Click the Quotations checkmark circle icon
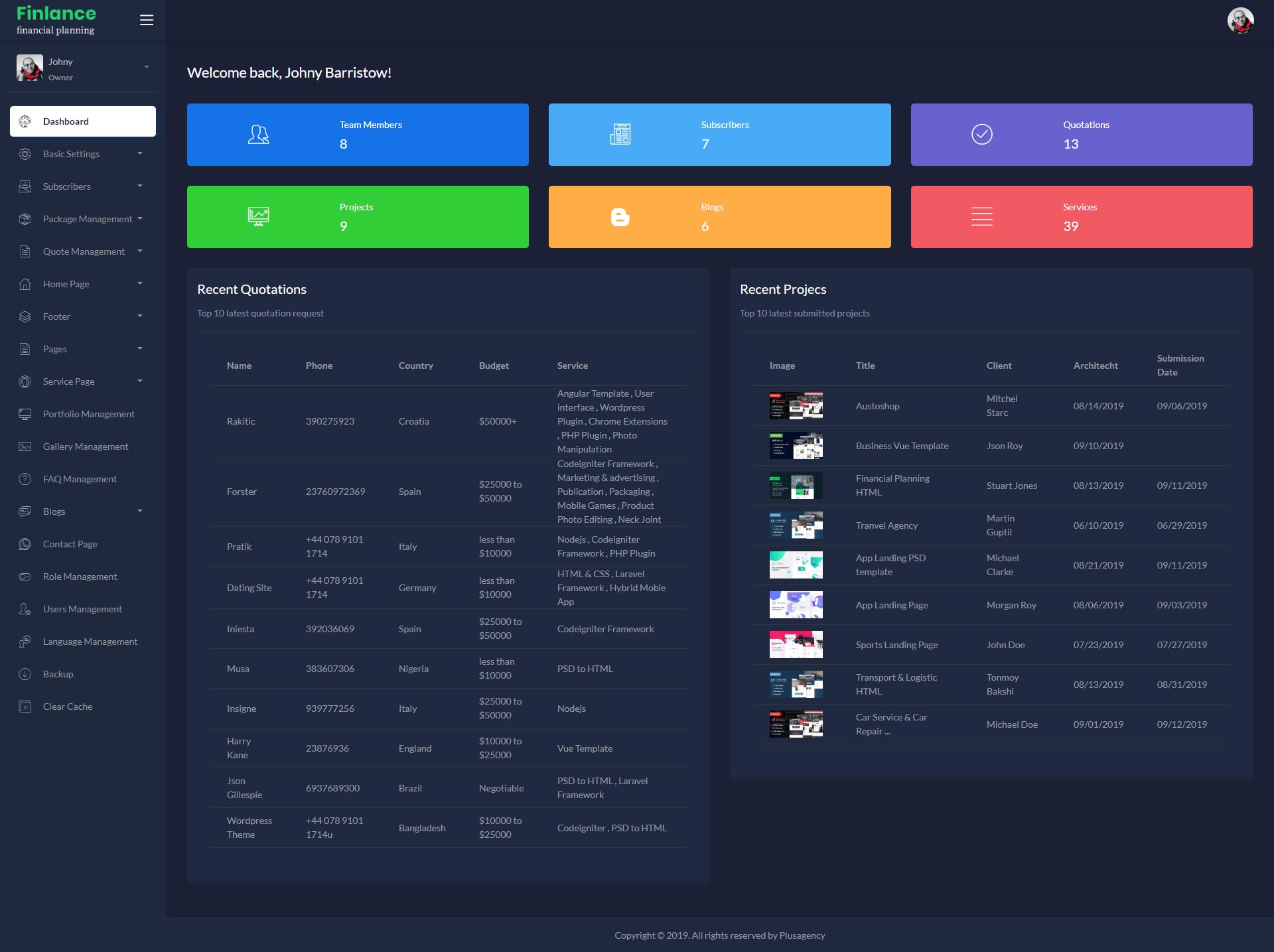The height and width of the screenshot is (952, 1274). tap(981, 135)
